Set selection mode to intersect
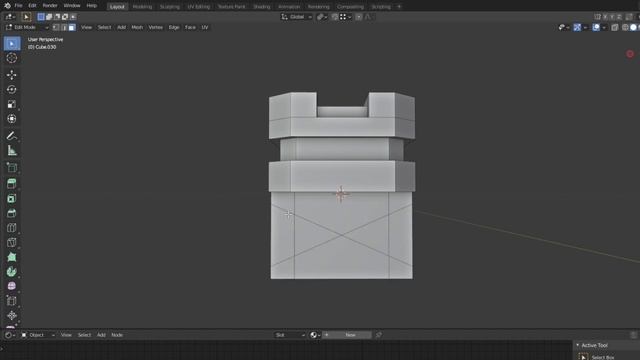The width and height of the screenshot is (640, 360). pyautogui.click(x=73, y=17)
